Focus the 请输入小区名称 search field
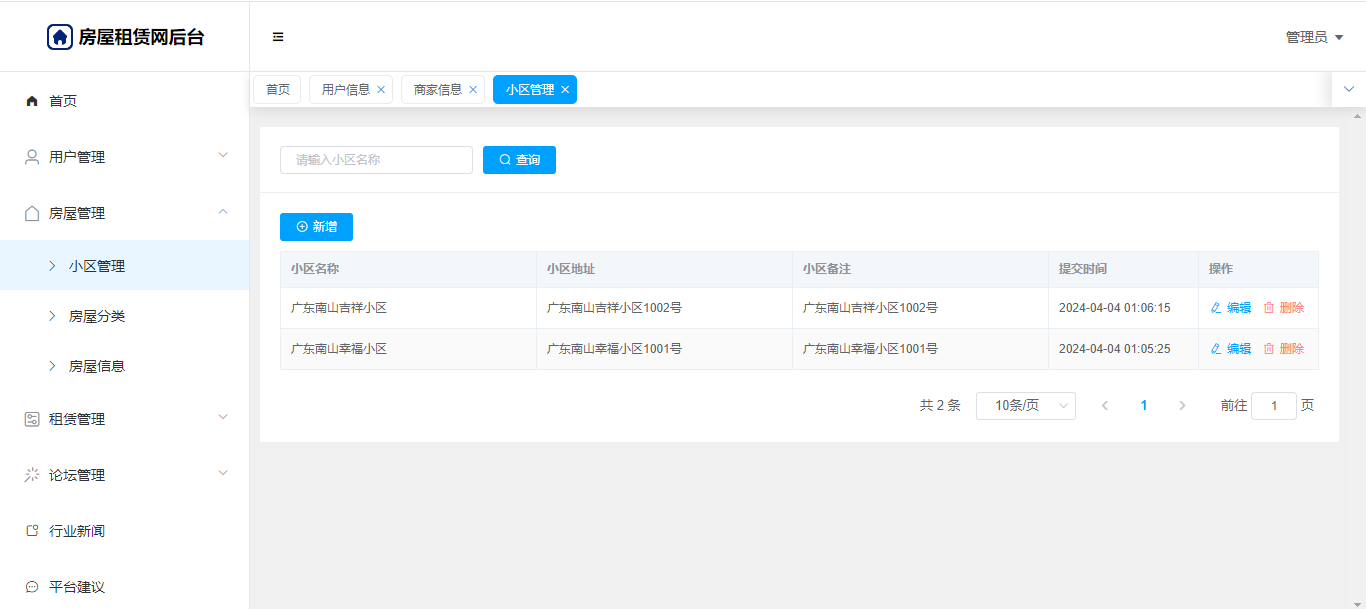The width and height of the screenshot is (1366, 609). tap(376, 160)
